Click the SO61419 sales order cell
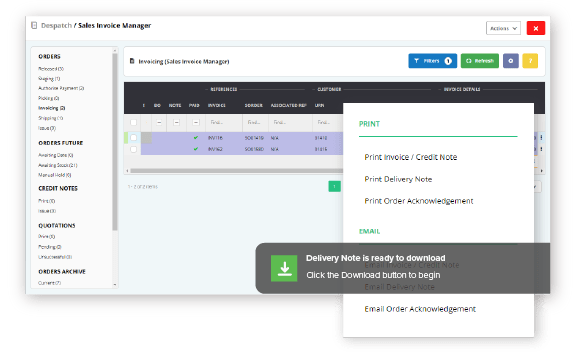 pos(254,138)
